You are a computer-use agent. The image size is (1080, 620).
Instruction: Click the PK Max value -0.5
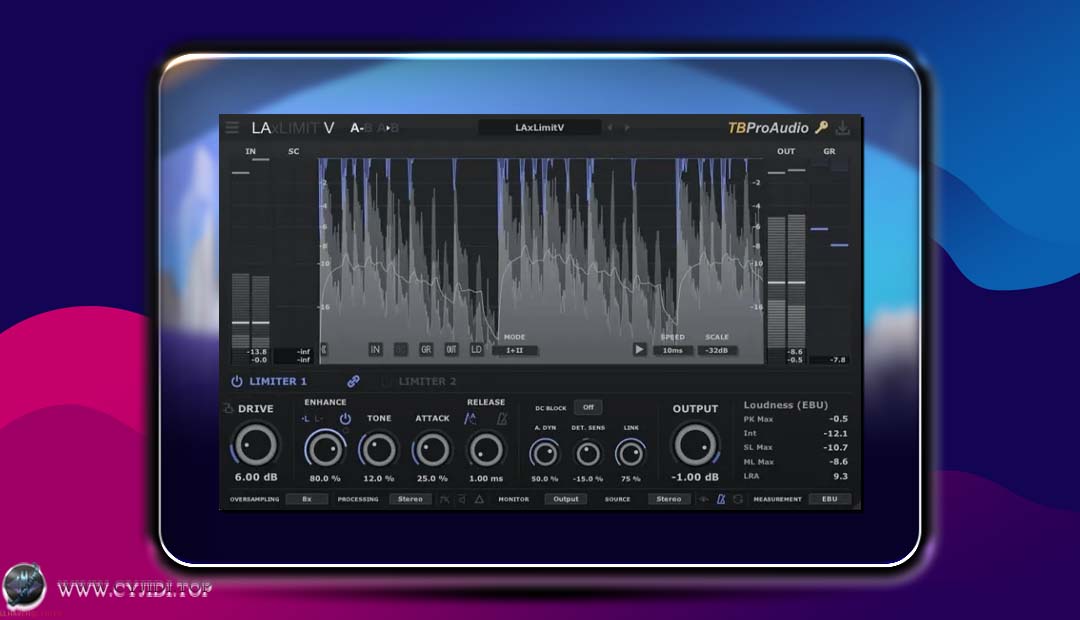pos(838,419)
